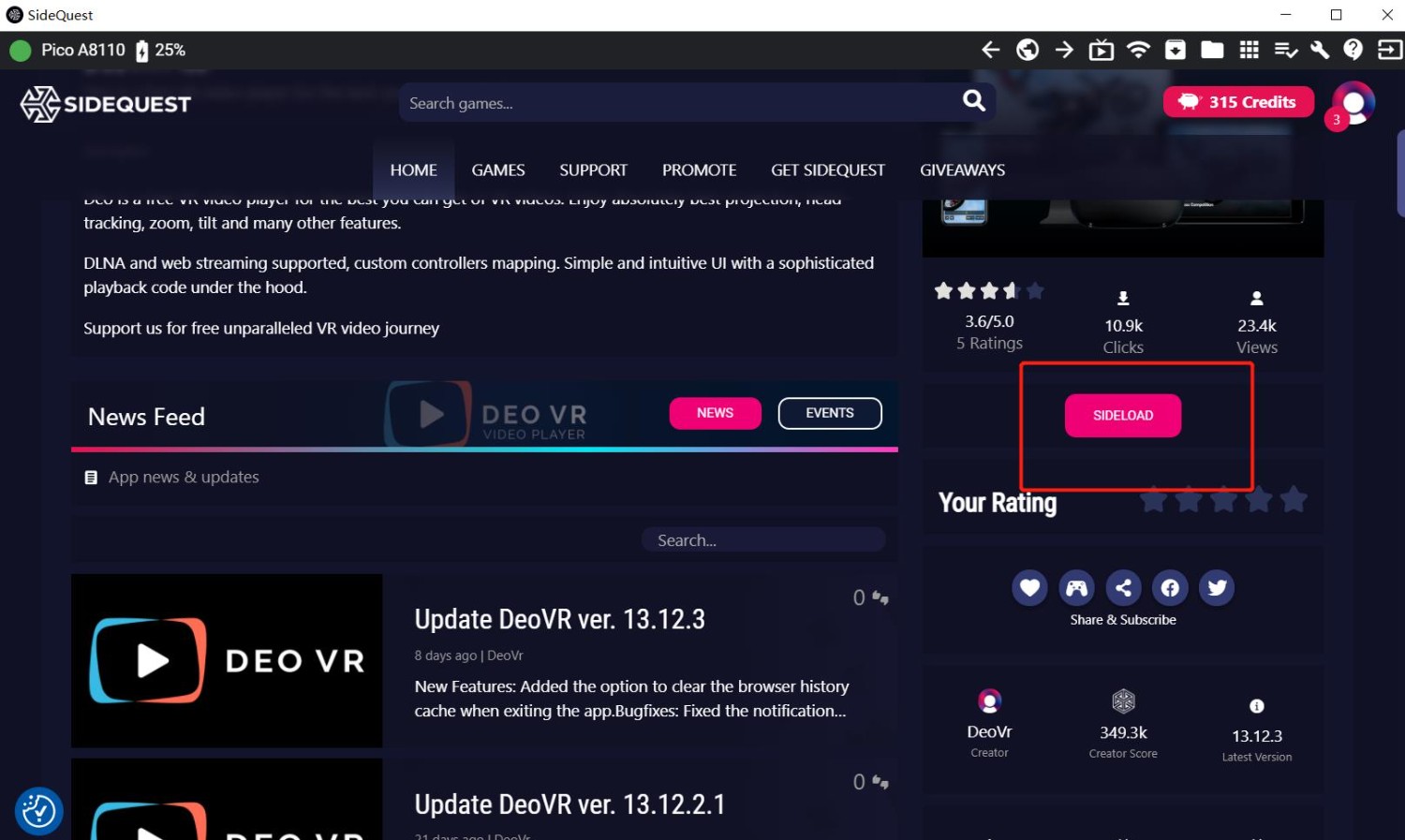1405x840 pixels.
Task: Click the 315 Credits button
Action: (x=1238, y=102)
